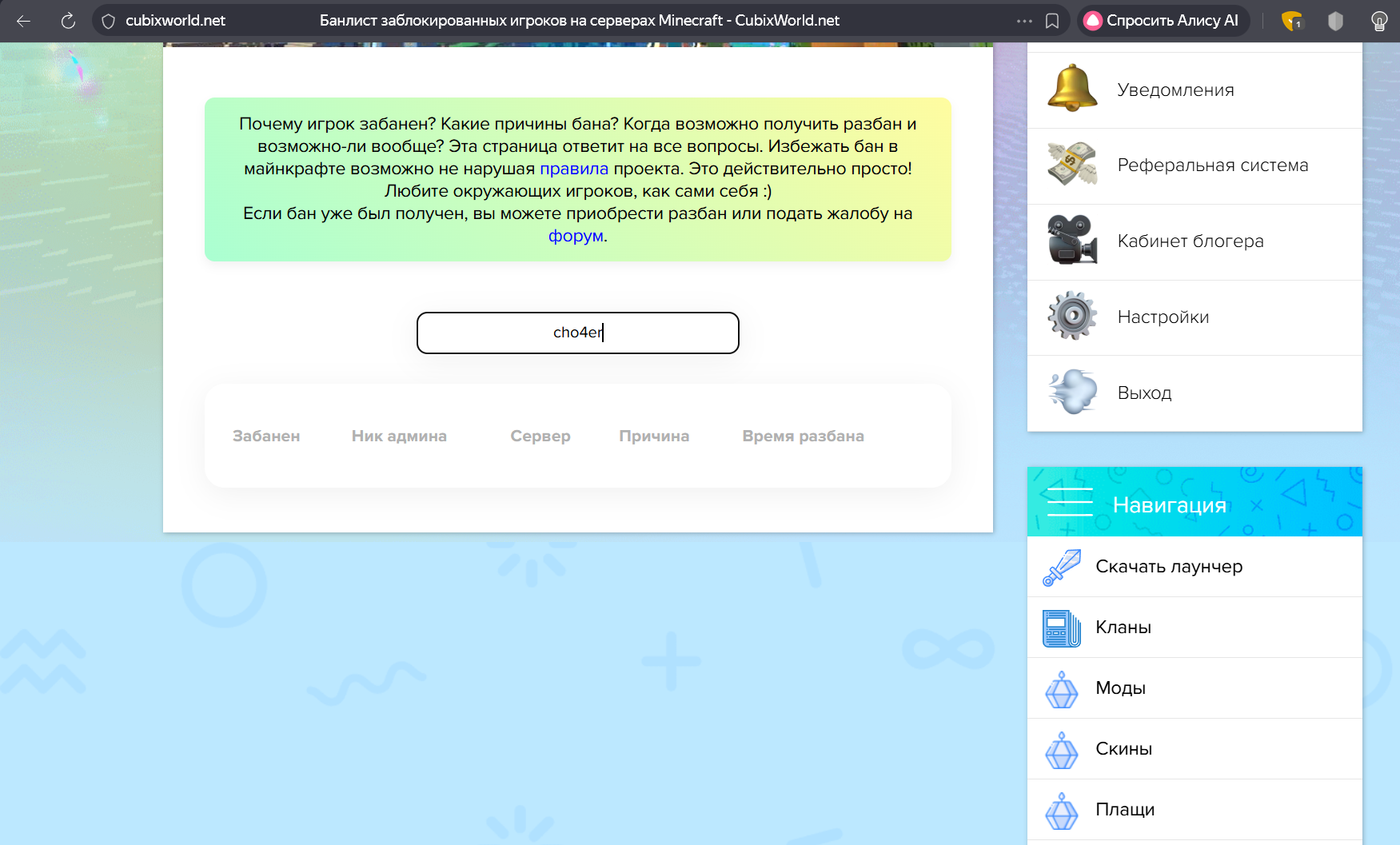Bookmark this page in address bar
1400x845 pixels.
(x=1052, y=21)
